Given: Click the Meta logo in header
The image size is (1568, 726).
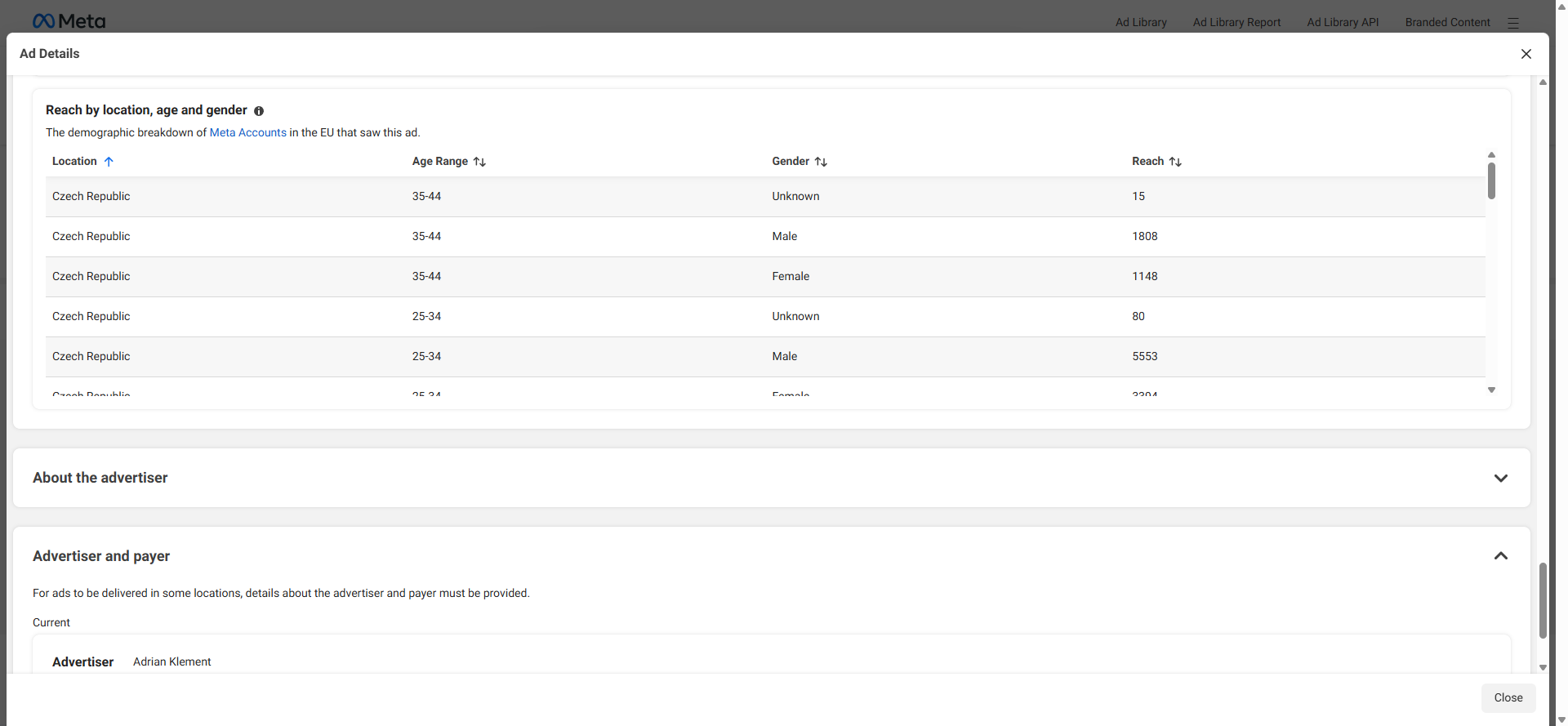Looking at the screenshot, I should [69, 21].
